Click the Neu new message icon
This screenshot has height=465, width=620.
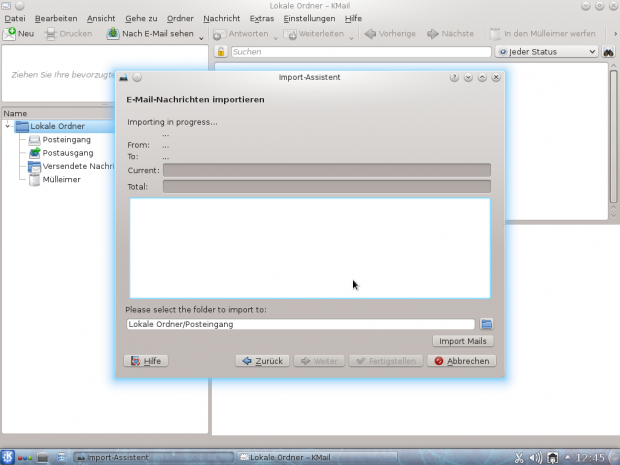pyautogui.click(x=18, y=34)
